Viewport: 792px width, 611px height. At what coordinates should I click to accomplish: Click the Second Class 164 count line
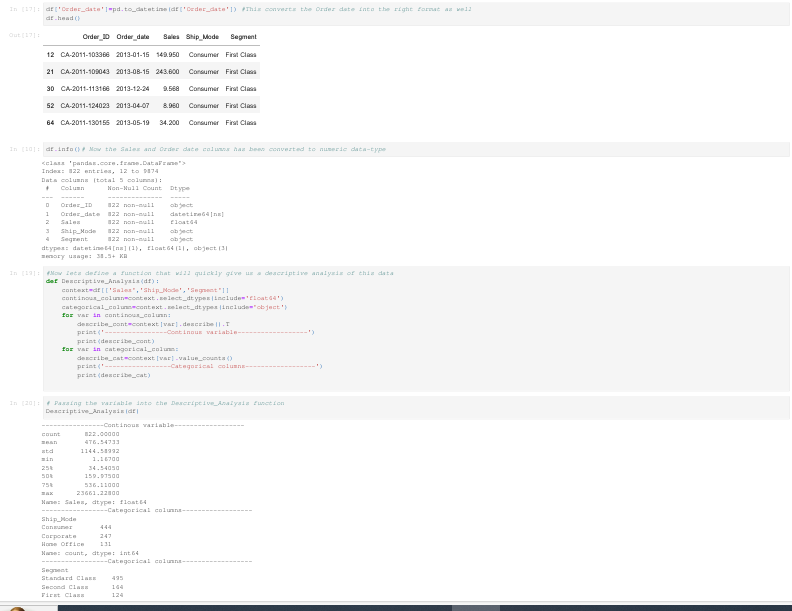pos(82,587)
